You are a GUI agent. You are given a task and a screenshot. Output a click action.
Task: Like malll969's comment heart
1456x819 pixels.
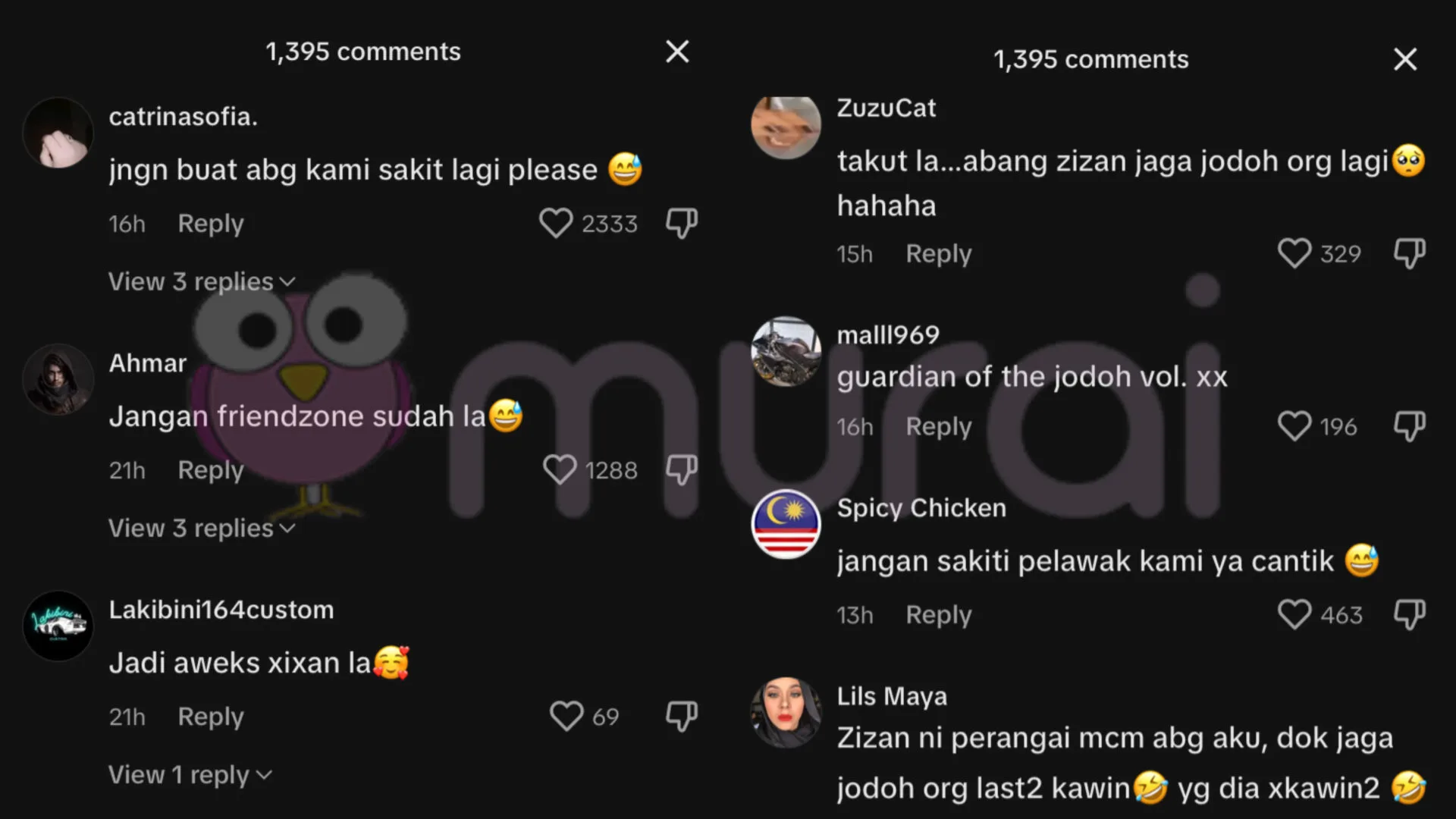(x=1294, y=426)
